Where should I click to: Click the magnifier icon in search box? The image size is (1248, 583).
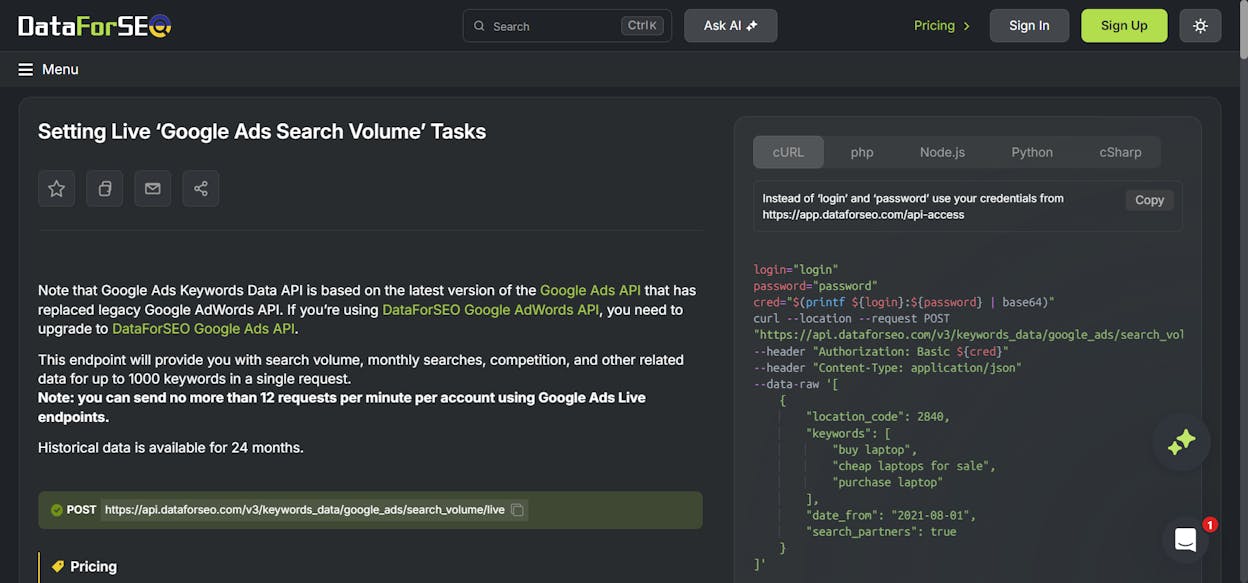pos(479,26)
